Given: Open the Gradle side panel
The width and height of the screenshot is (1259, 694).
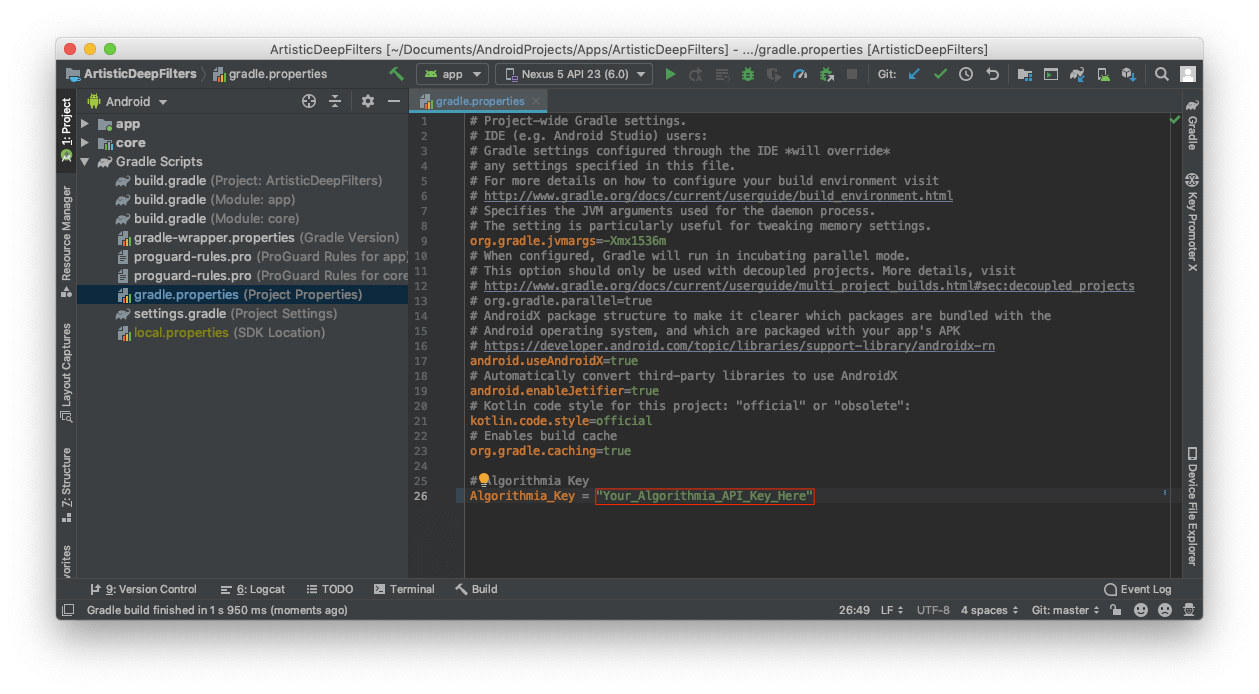Looking at the screenshot, I should point(1192,125).
